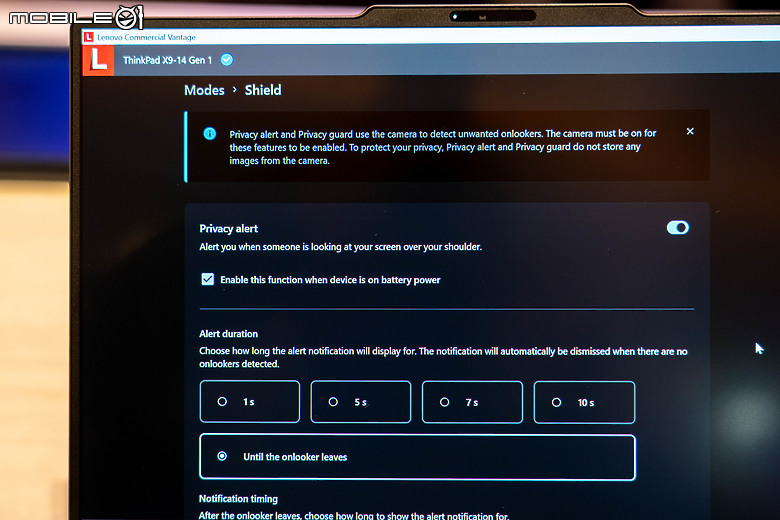Uncheck Enable this function on battery power
This screenshot has height=520, width=780.
[207, 279]
